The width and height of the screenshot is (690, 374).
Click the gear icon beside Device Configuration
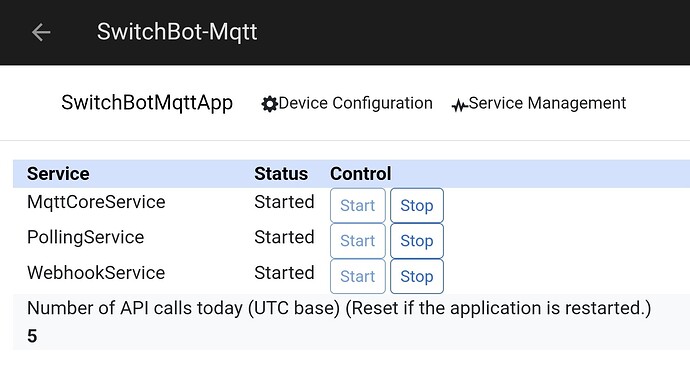tap(269, 104)
